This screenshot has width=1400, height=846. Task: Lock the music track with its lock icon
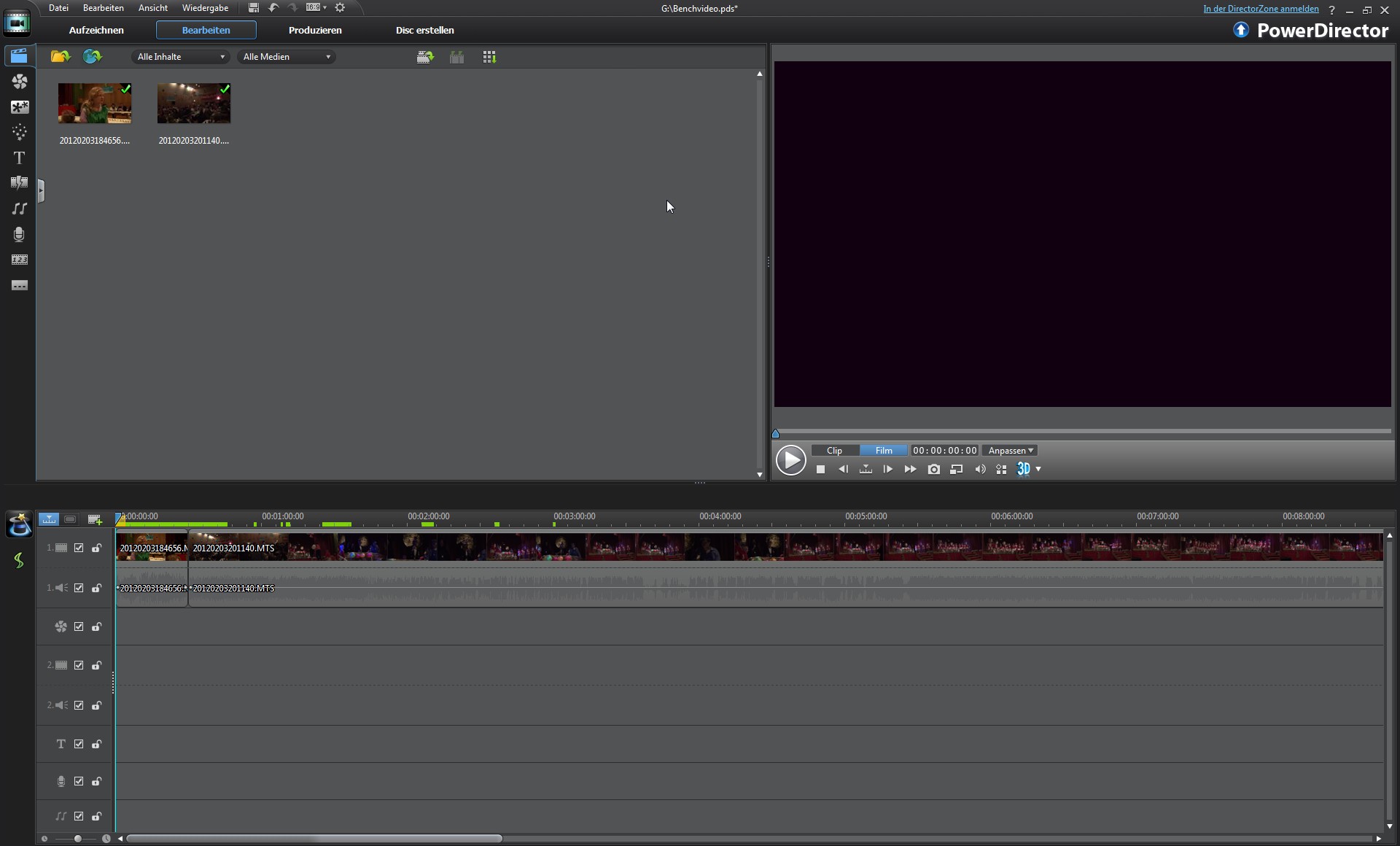[x=96, y=816]
